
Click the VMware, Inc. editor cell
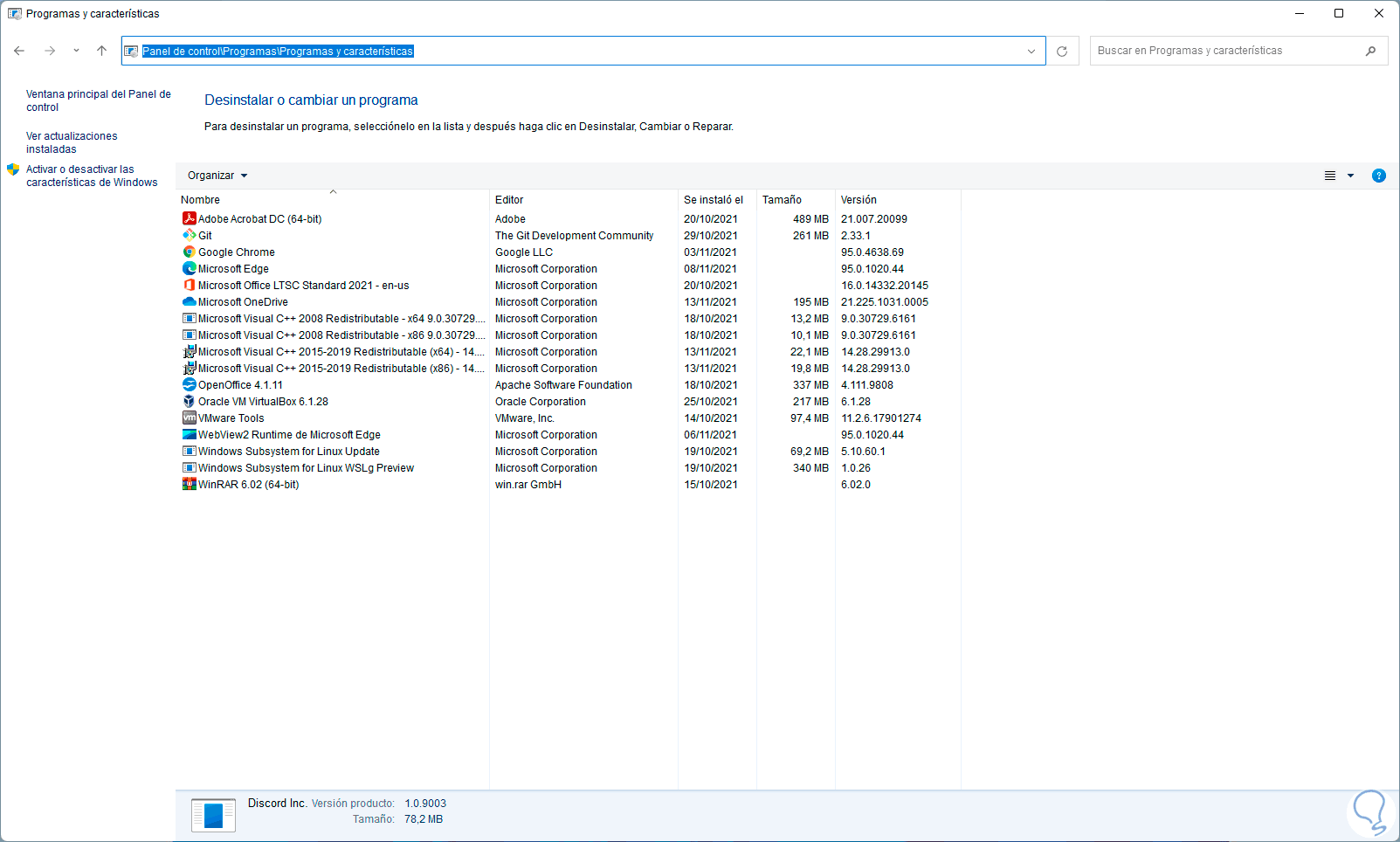coord(525,418)
